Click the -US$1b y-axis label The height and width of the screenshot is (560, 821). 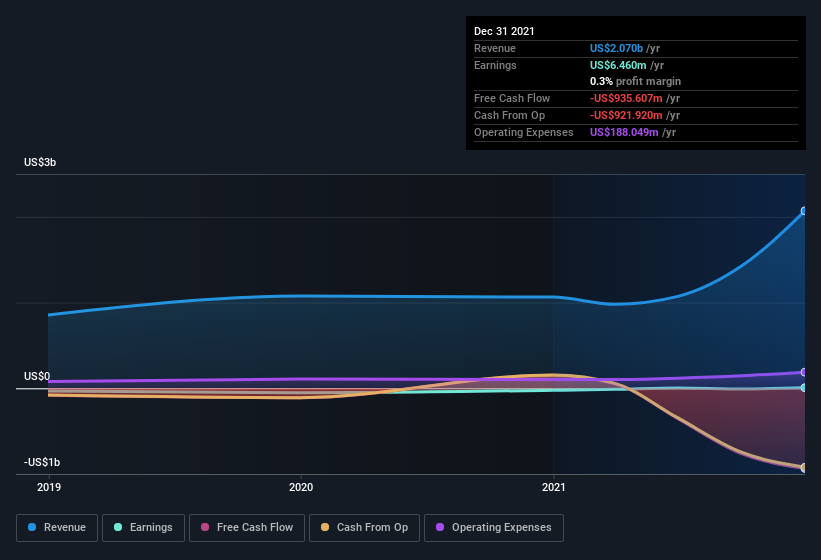pos(42,462)
